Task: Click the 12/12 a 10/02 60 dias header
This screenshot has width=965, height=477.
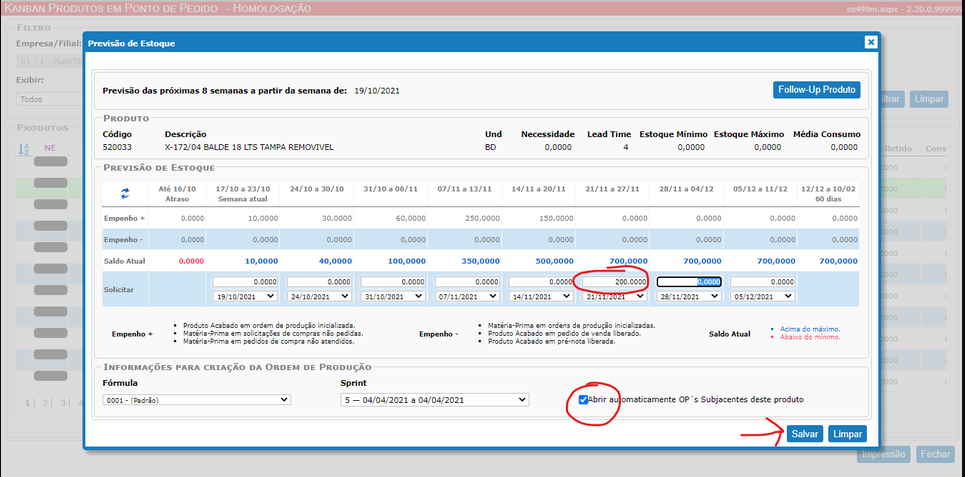Action: click(x=827, y=194)
